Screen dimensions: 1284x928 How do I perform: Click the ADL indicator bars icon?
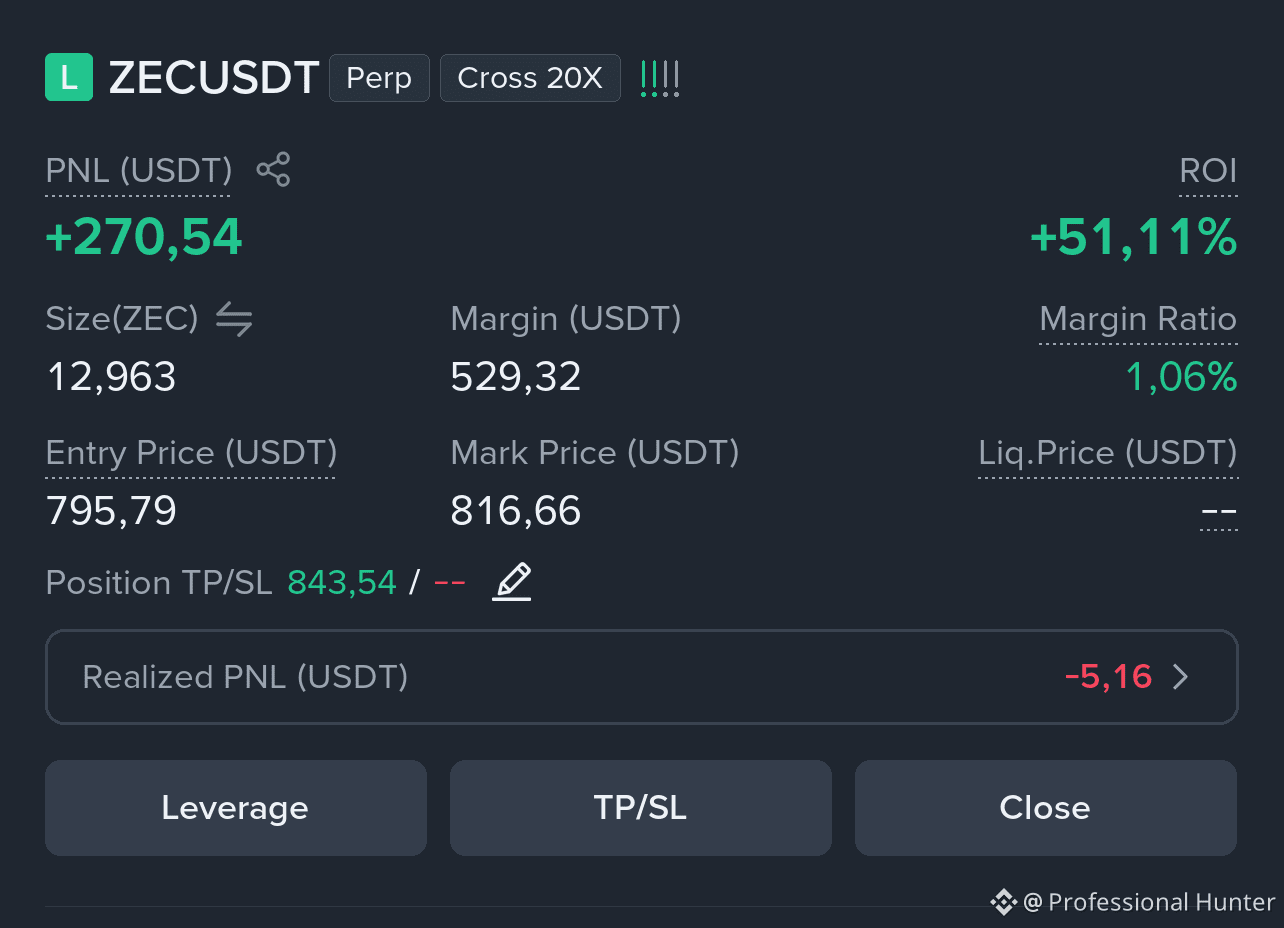(x=660, y=78)
